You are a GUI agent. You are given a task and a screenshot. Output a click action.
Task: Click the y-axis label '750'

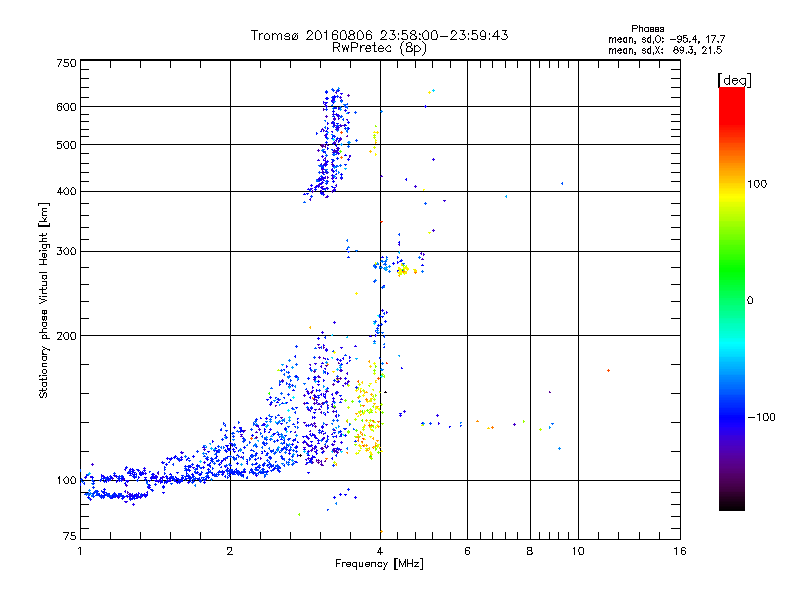[66, 63]
